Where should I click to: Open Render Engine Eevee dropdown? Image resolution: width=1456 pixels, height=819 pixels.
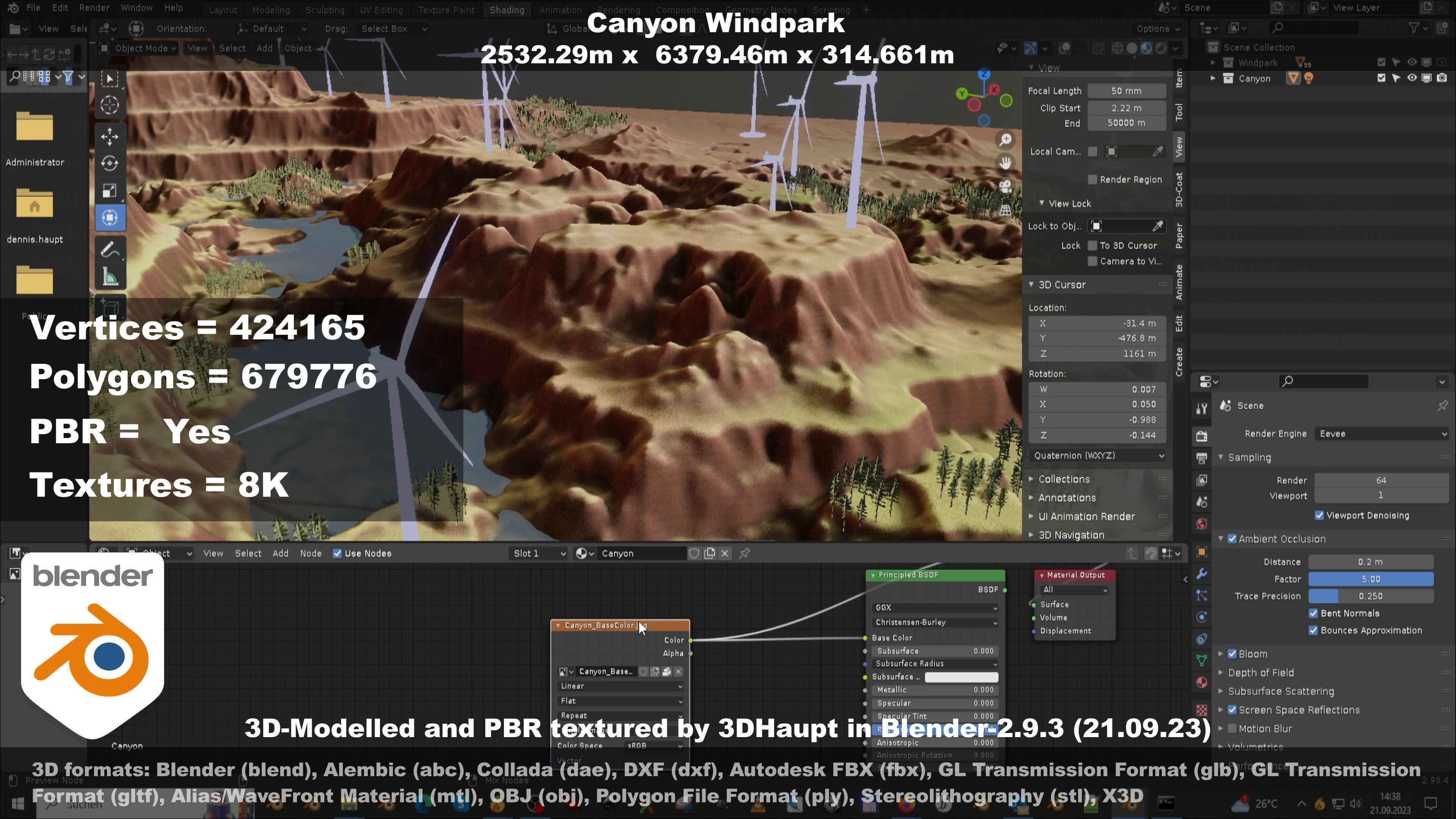[1382, 433]
